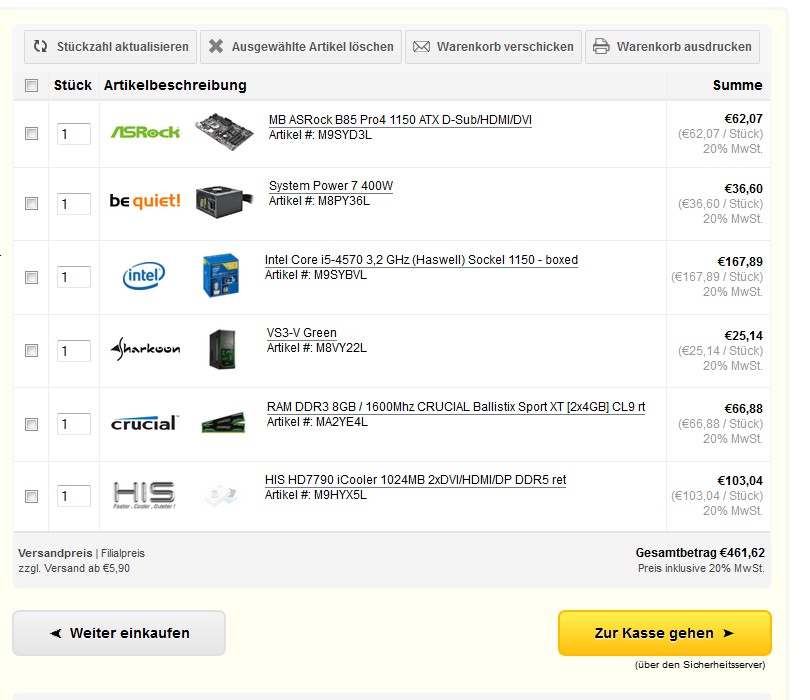This screenshot has width=810, height=700.
Task: Click the ASRock brand logo
Action: [145, 132]
